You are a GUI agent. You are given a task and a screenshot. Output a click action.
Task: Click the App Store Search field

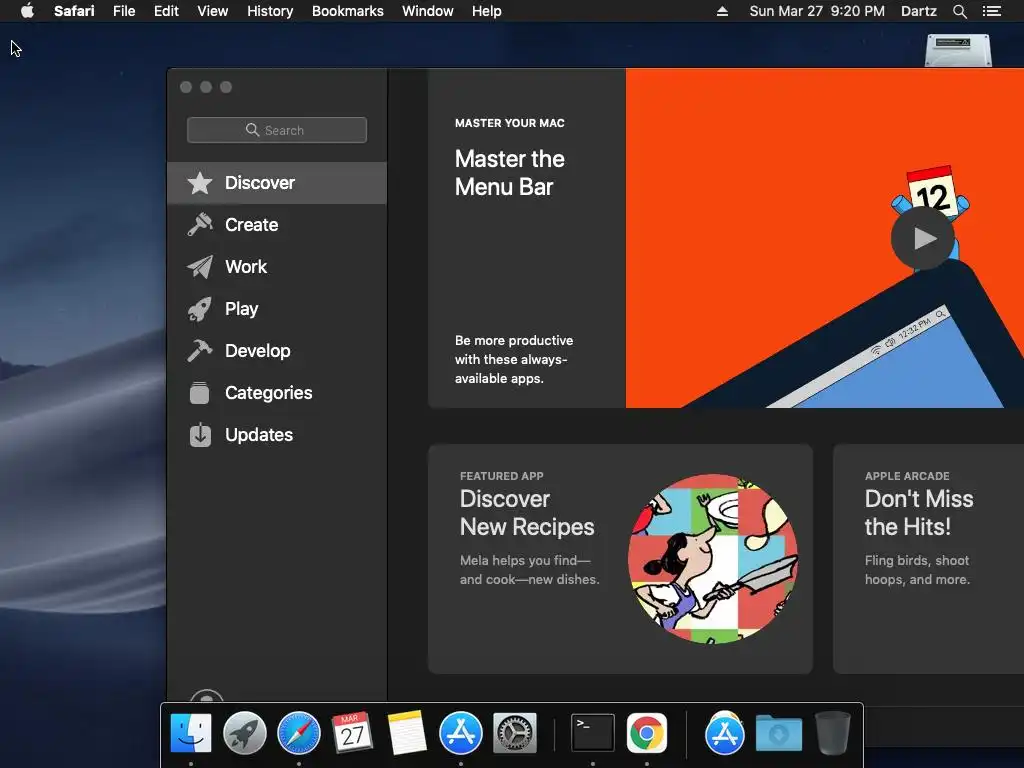coord(277,130)
